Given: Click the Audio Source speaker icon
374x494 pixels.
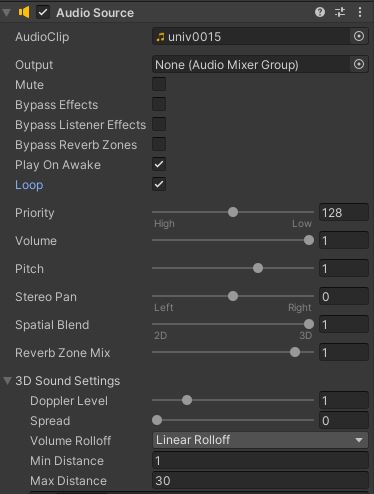Looking at the screenshot, I should (24, 12).
